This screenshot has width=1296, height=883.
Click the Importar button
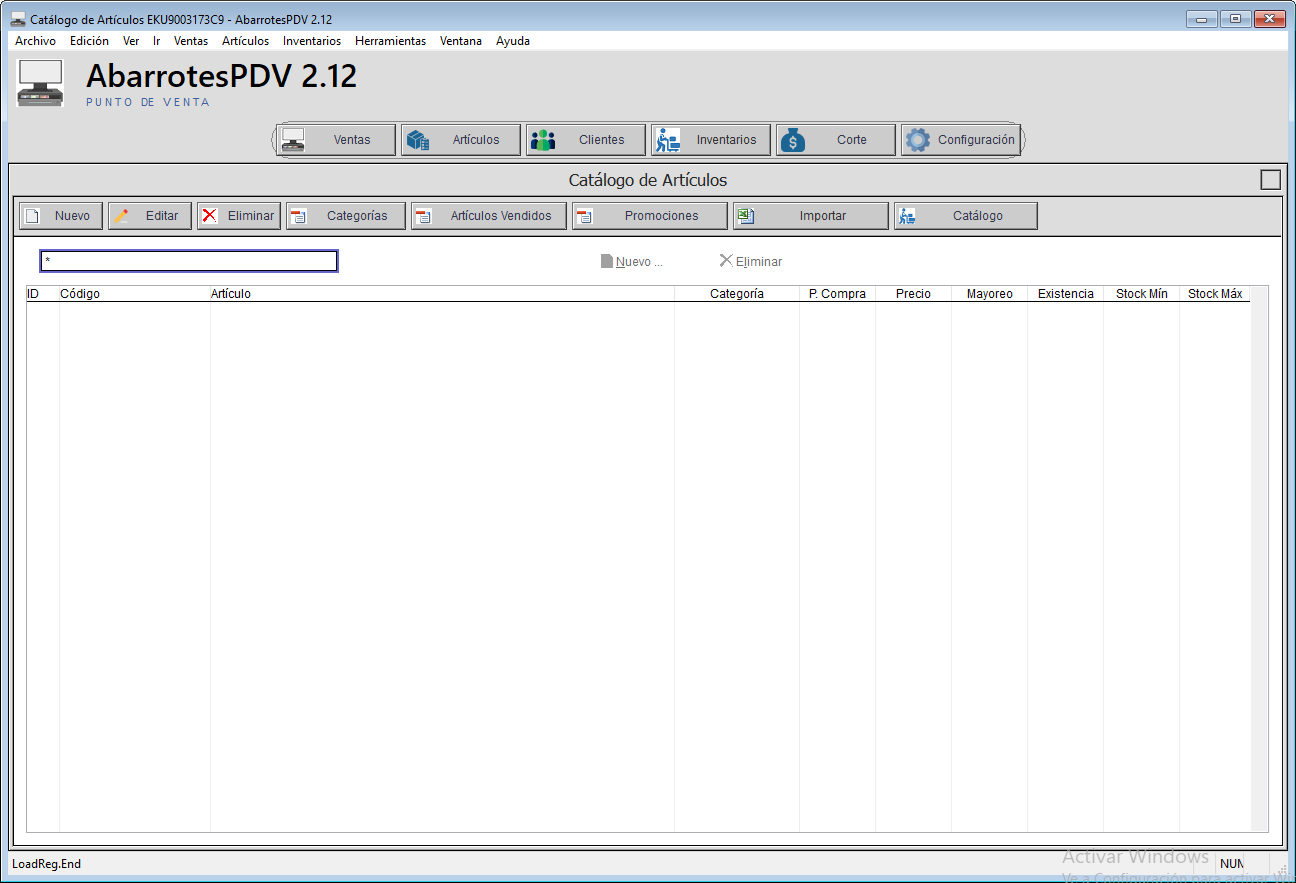point(811,216)
